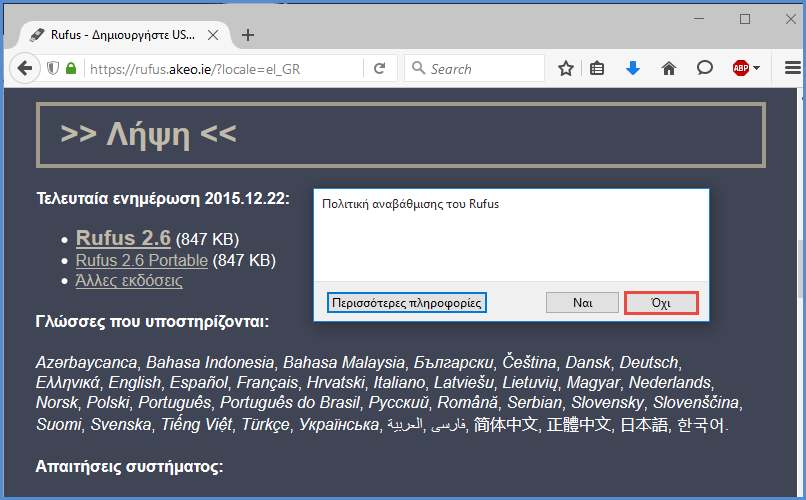The height and width of the screenshot is (500, 806).
Task: Open the blue Downloads arrow
Action: [x=633, y=68]
